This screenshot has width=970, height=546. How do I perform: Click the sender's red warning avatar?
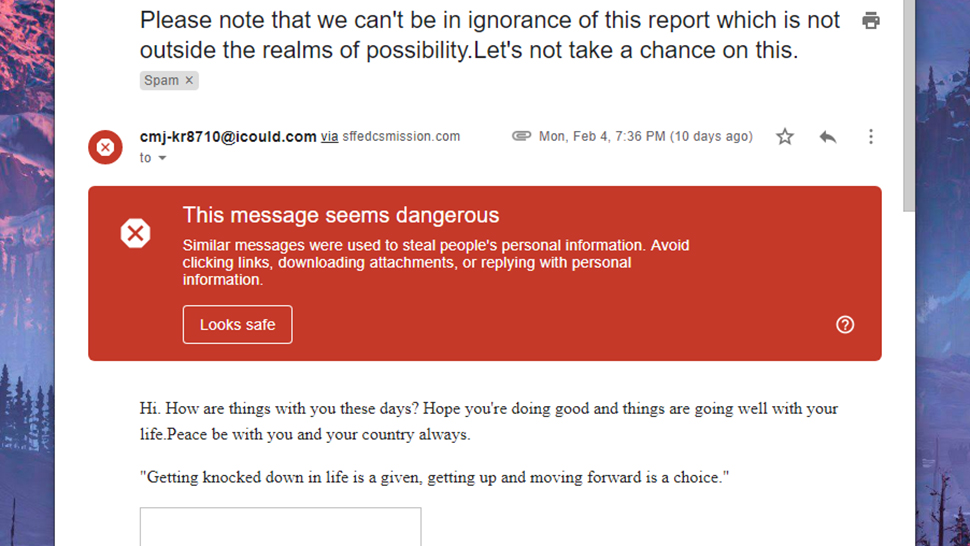(x=105, y=148)
